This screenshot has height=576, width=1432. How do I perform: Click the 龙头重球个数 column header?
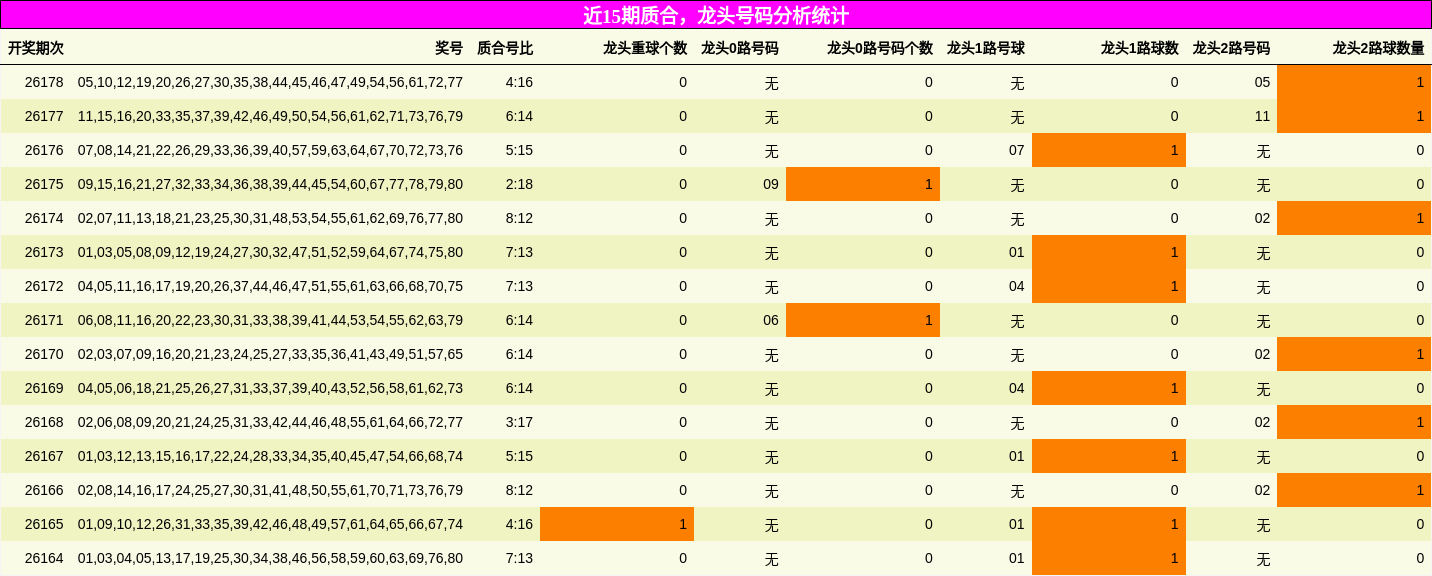[645, 48]
